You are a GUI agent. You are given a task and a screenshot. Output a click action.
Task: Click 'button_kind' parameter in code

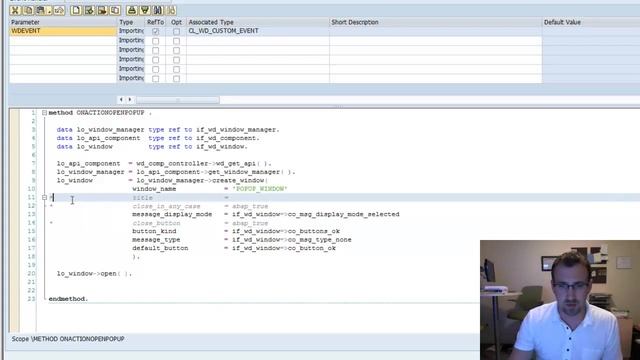(x=154, y=231)
